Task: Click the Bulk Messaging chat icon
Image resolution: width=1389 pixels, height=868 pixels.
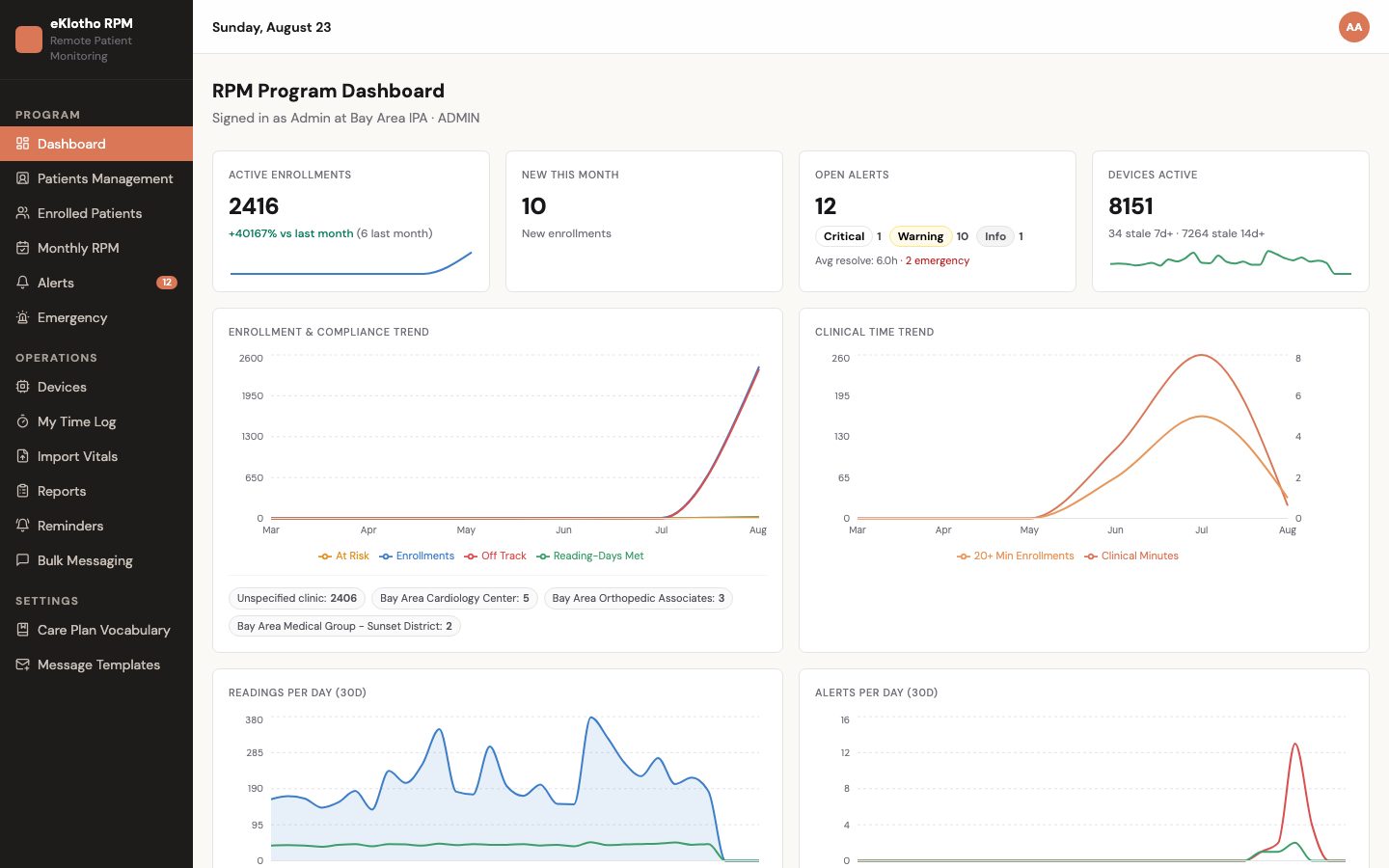Action: point(22,560)
